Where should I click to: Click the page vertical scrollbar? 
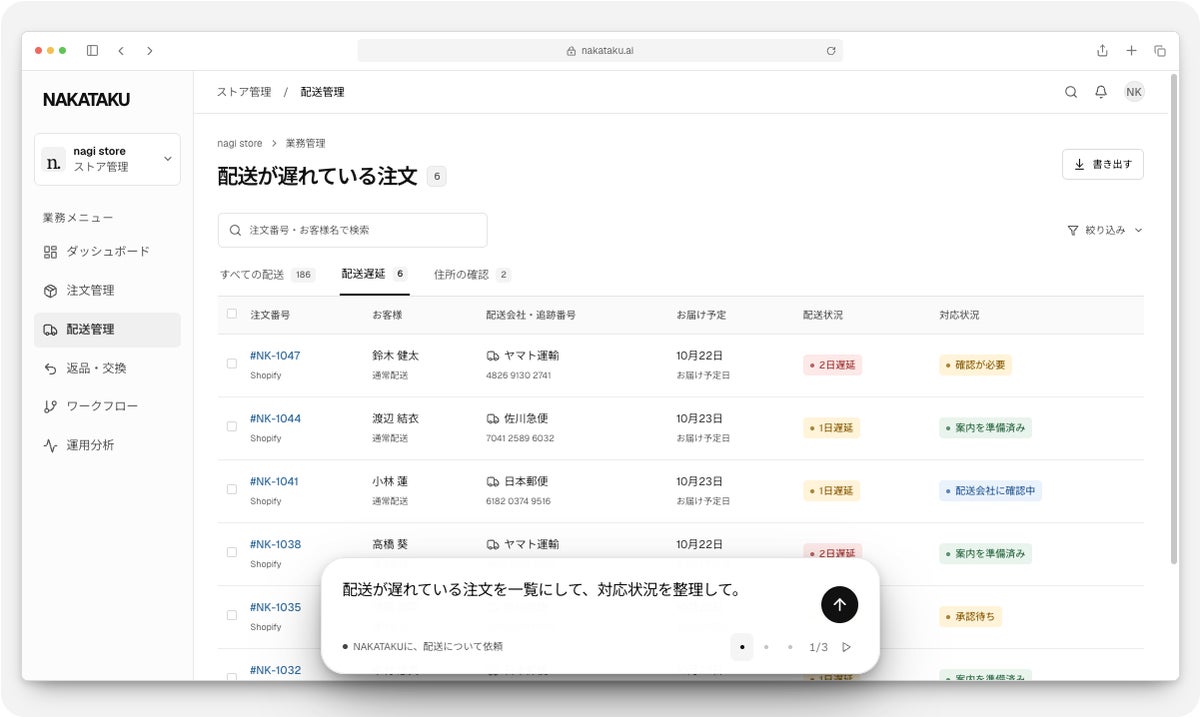tap(1173, 318)
